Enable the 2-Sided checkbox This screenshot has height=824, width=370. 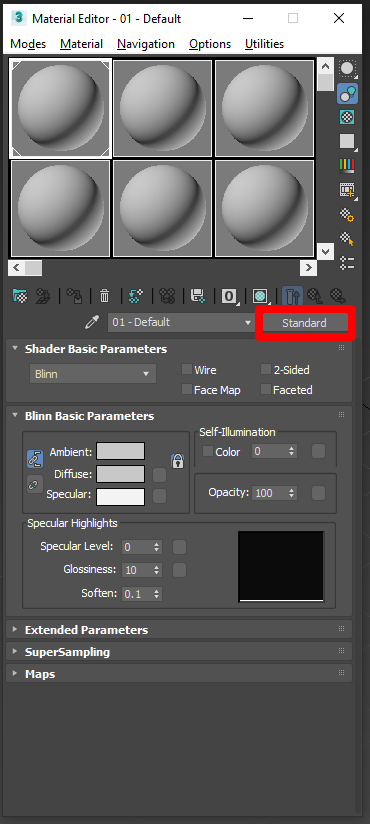click(266, 369)
